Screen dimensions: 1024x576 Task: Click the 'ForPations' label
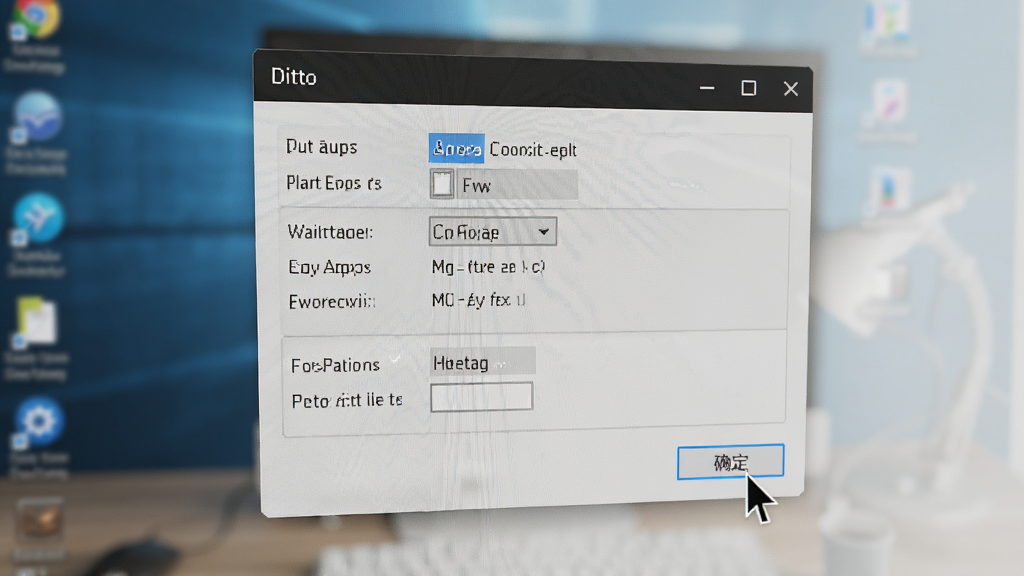click(335, 365)
